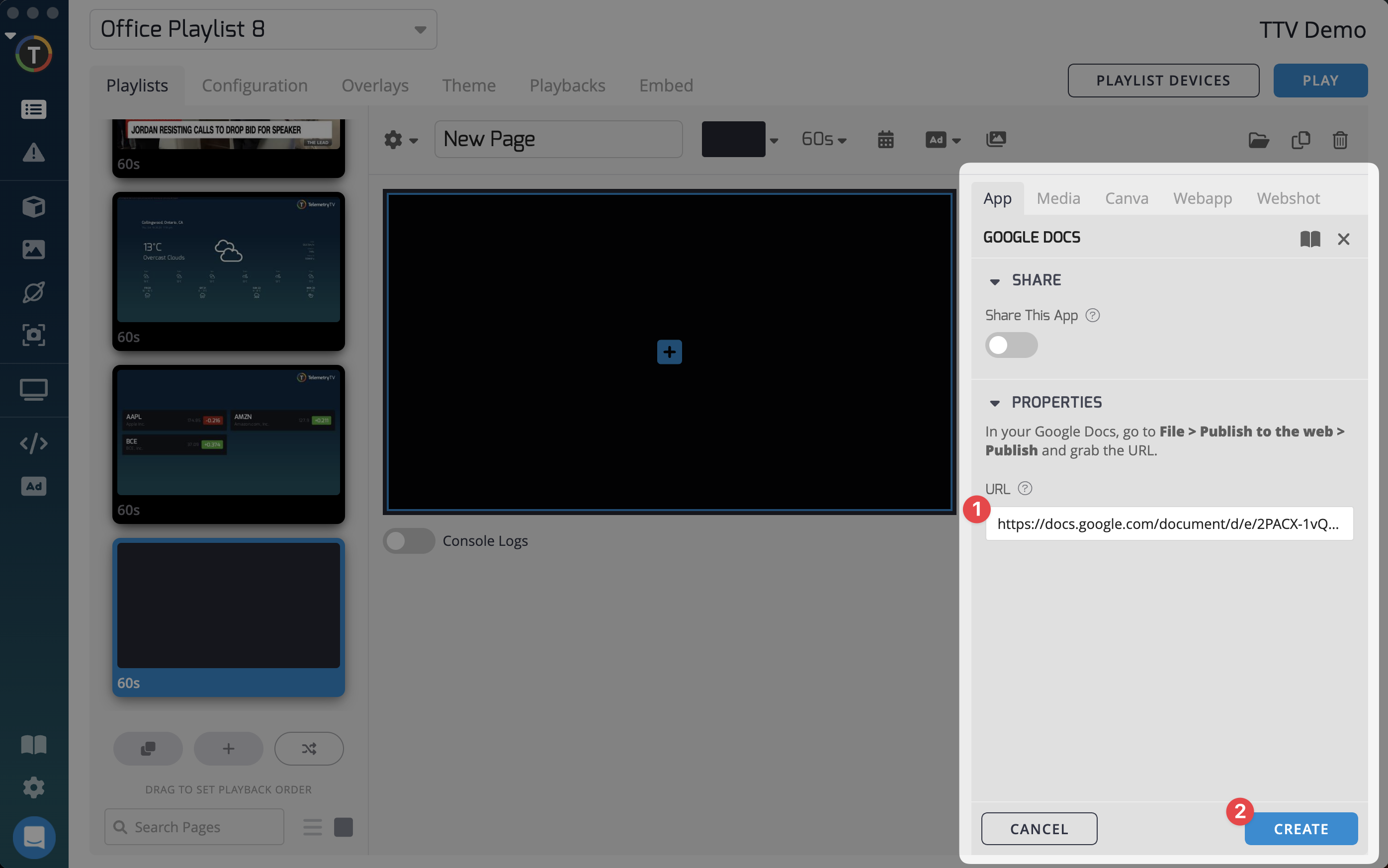Click the calendar schedule icon
Viewport: 1388px width, 868px height.
[885, 140]
